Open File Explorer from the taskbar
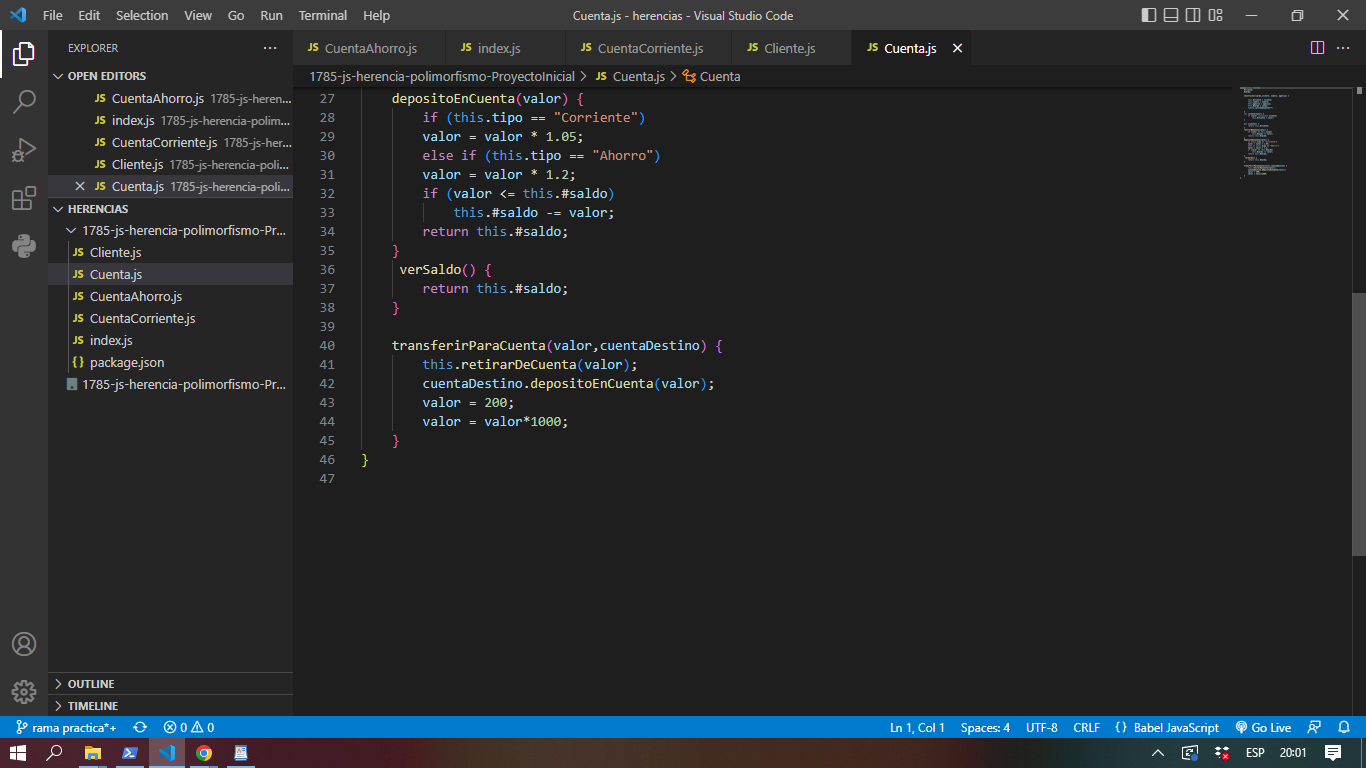1366x768 pixels. [x=93, y=753]
